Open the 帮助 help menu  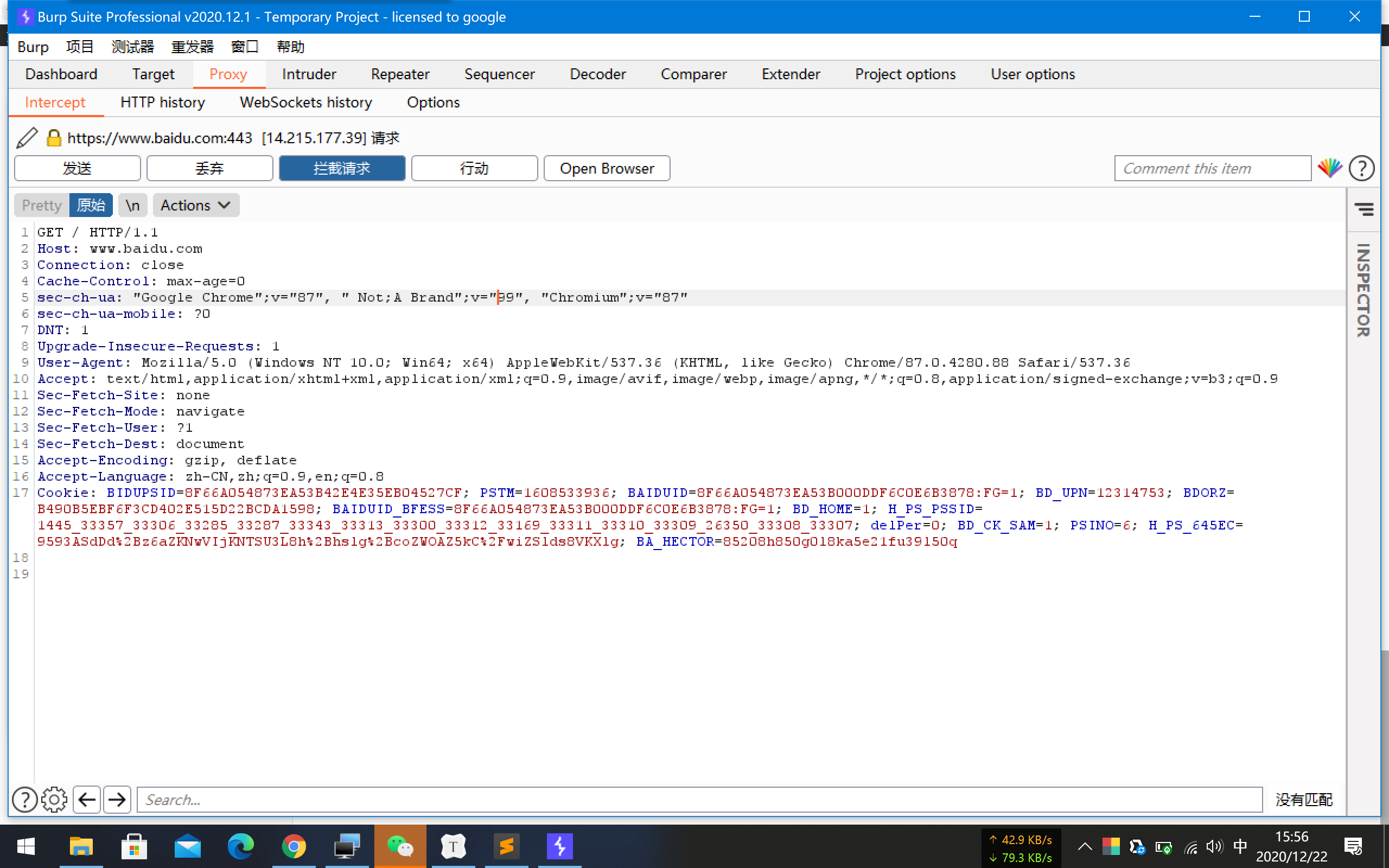click(290, 47)
